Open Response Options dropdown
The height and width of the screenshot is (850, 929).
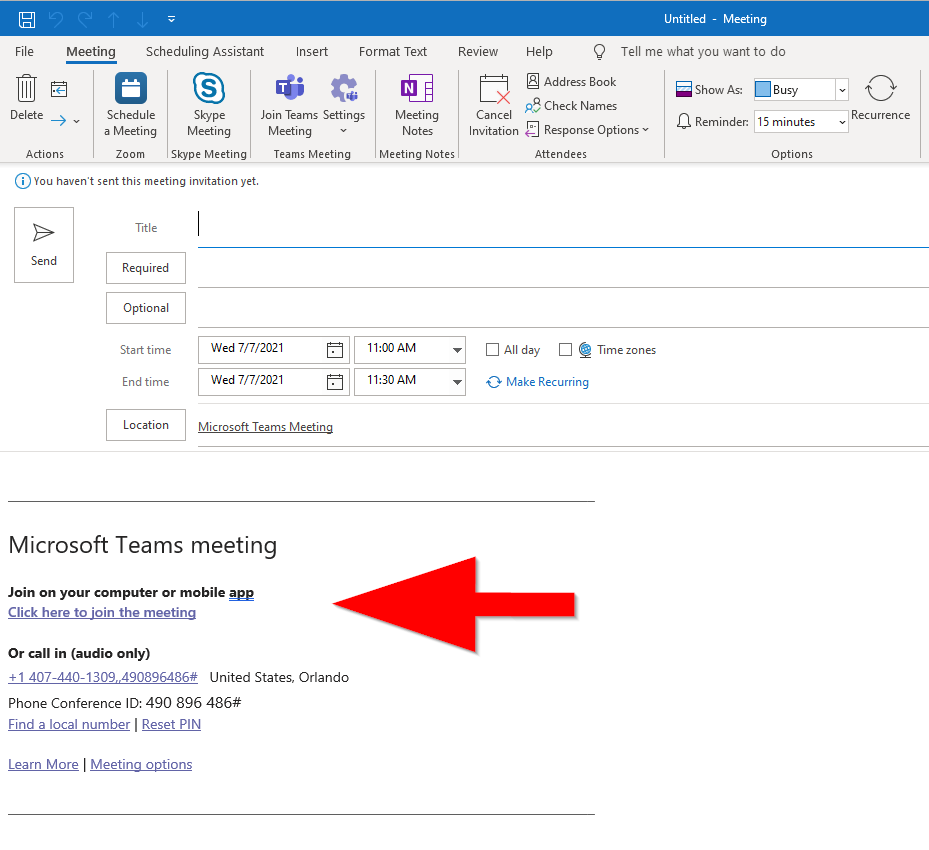(587, 130)
